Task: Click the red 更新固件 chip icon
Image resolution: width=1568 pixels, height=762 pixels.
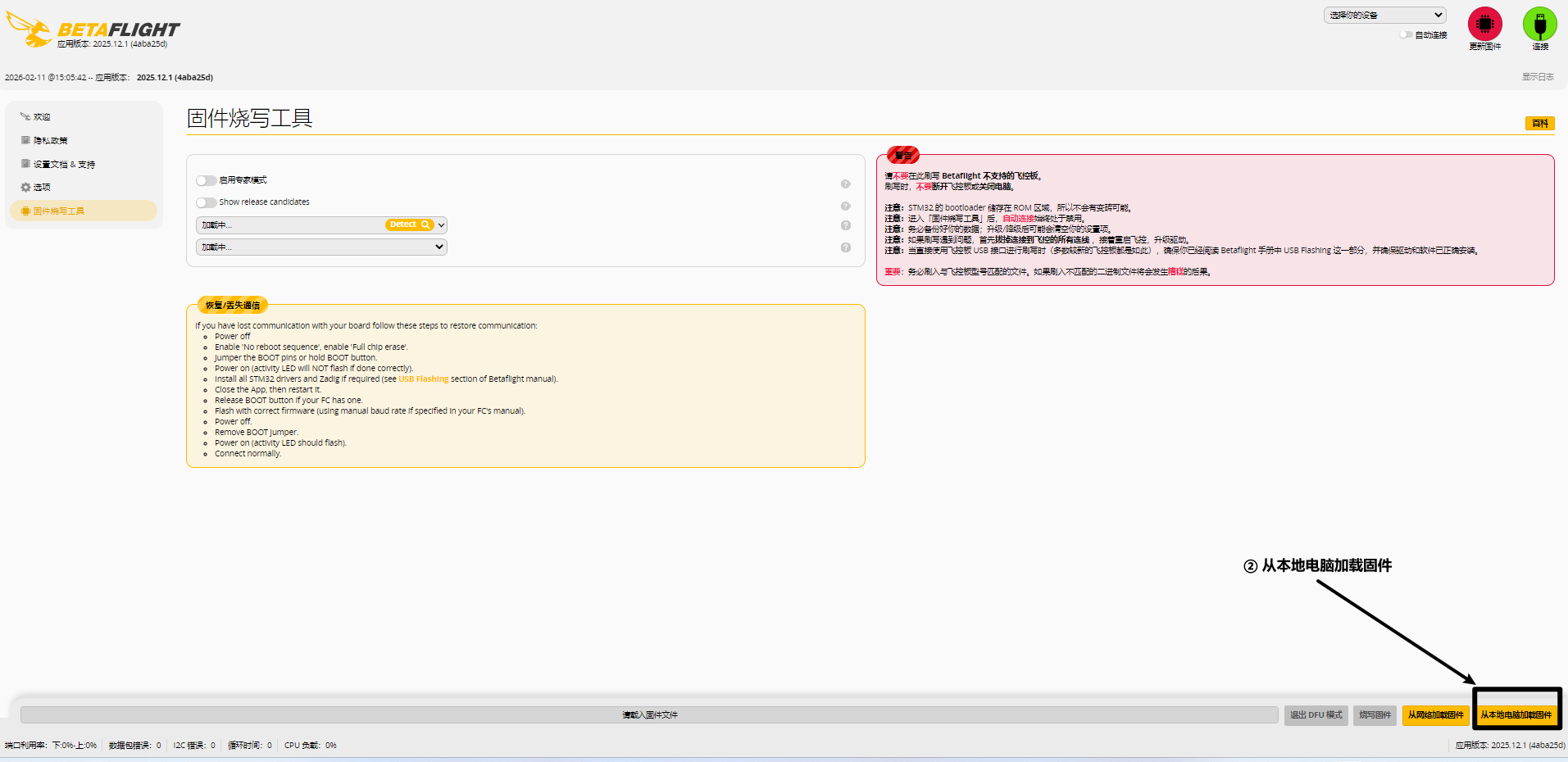Action: 1484,25
